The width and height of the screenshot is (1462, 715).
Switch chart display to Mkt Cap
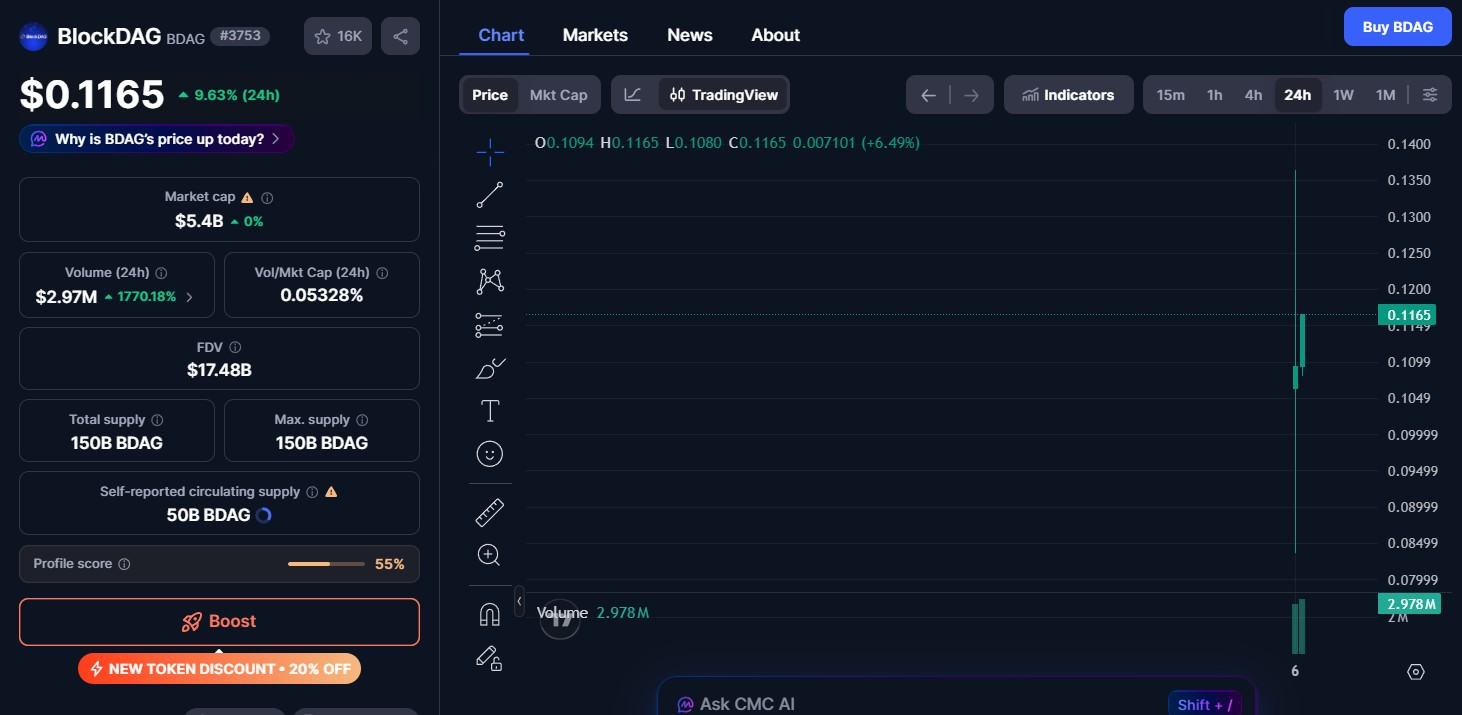[558, 94]
